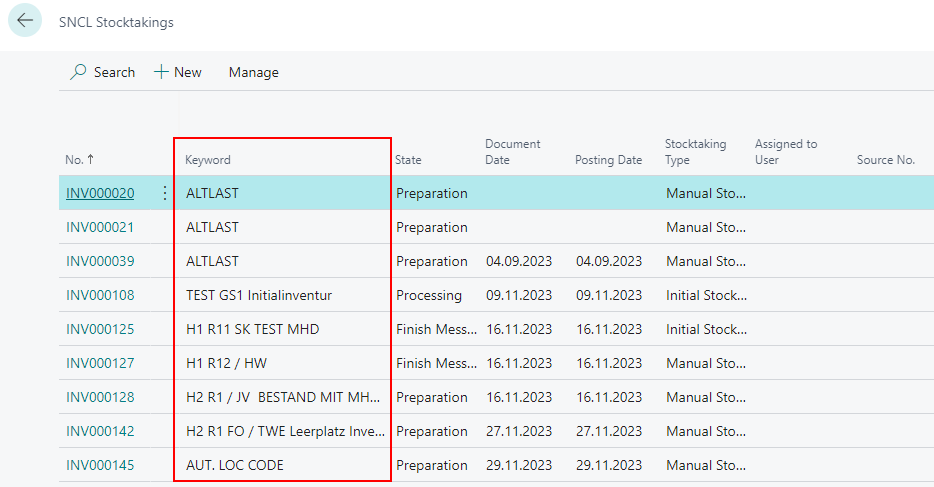Screen dimensions: 934x487
Task: Select the TEST GS1 Initialinventur keyword cell
Action: 258,295
